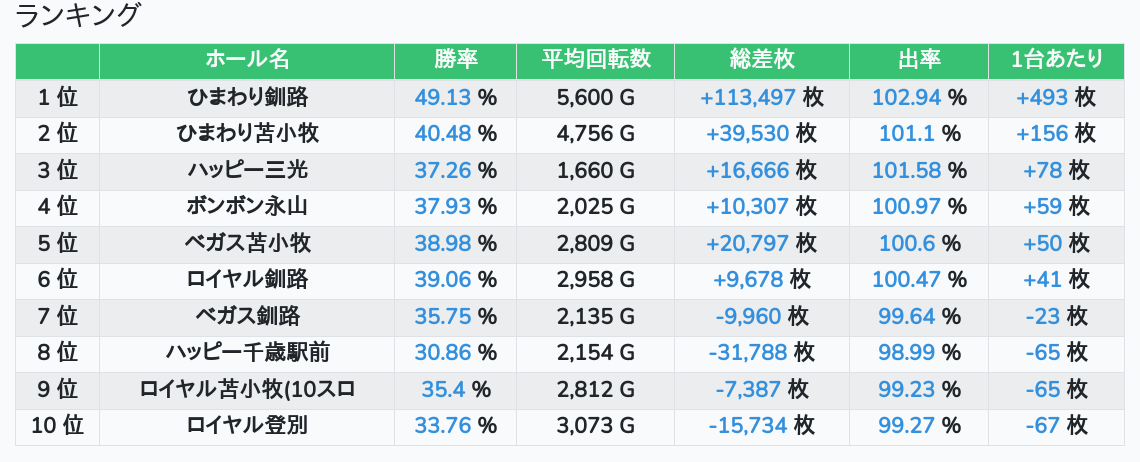Click the 平均回転数 column header
The width and height of the screenshot is (1140, 462).
[x=595, y=60]
